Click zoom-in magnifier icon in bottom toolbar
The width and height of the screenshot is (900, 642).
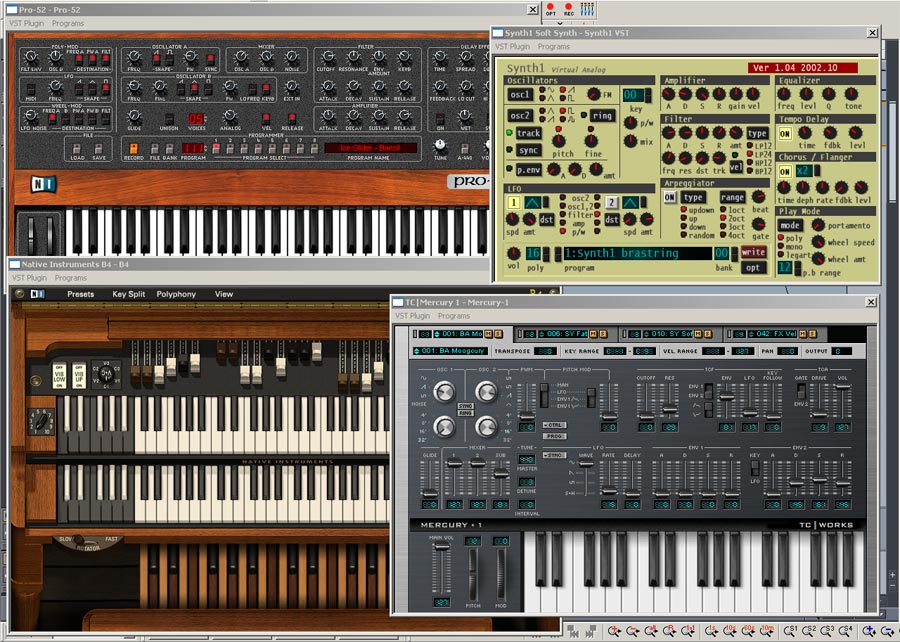tap(614, 632)
